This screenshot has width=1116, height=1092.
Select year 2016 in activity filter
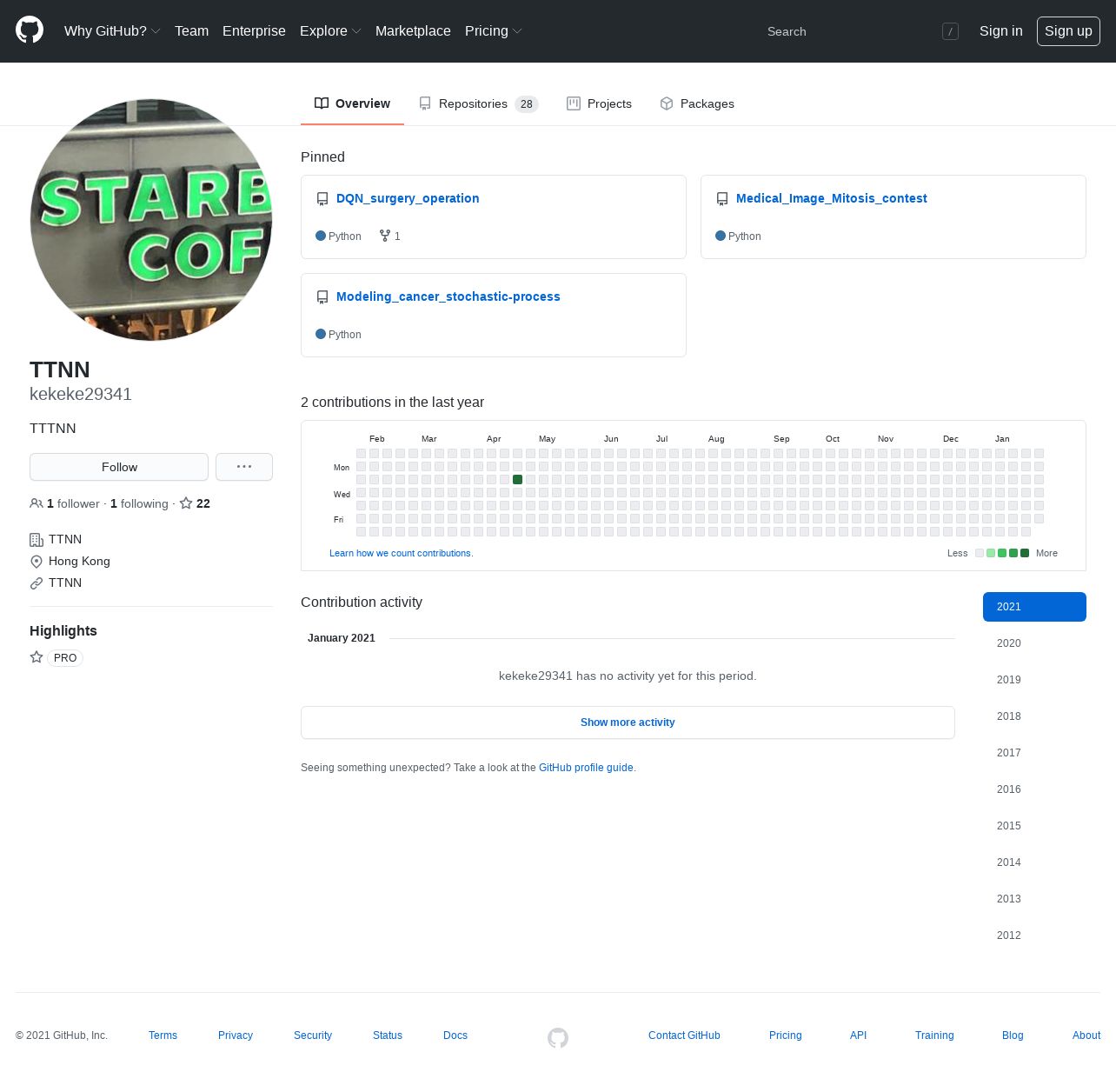[1034, 789]
